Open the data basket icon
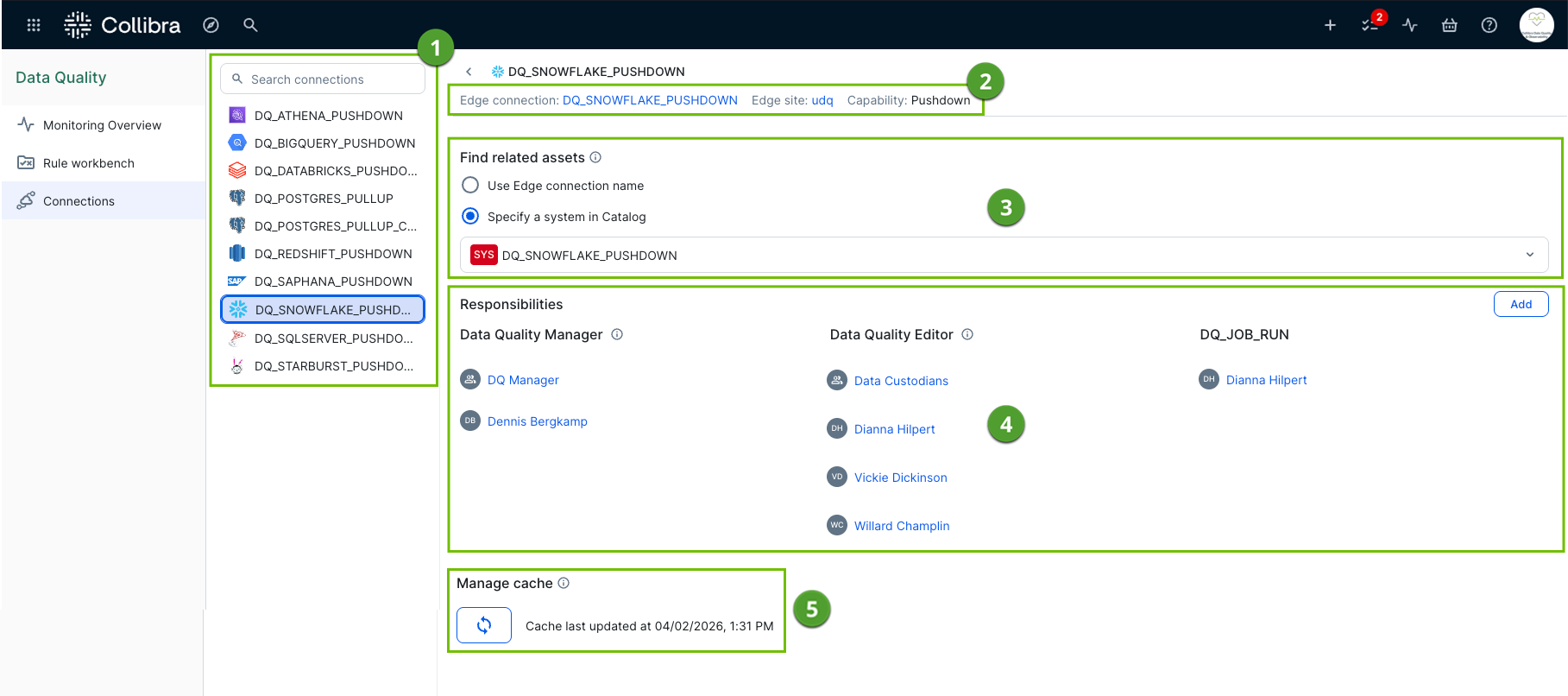This screenshot has height=696, width=1568. coord(1450,25)
